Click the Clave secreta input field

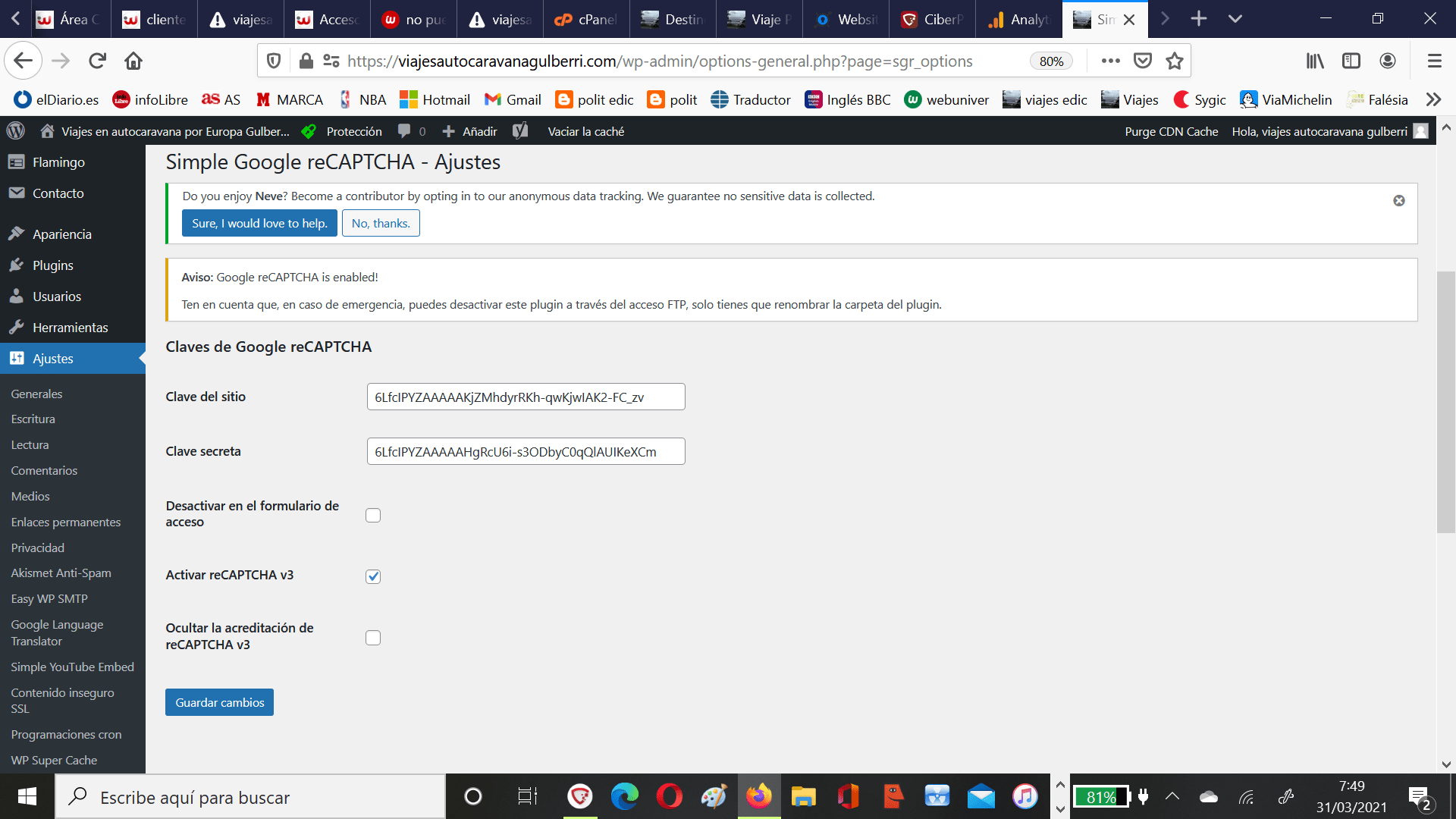[x=526, y=451]
